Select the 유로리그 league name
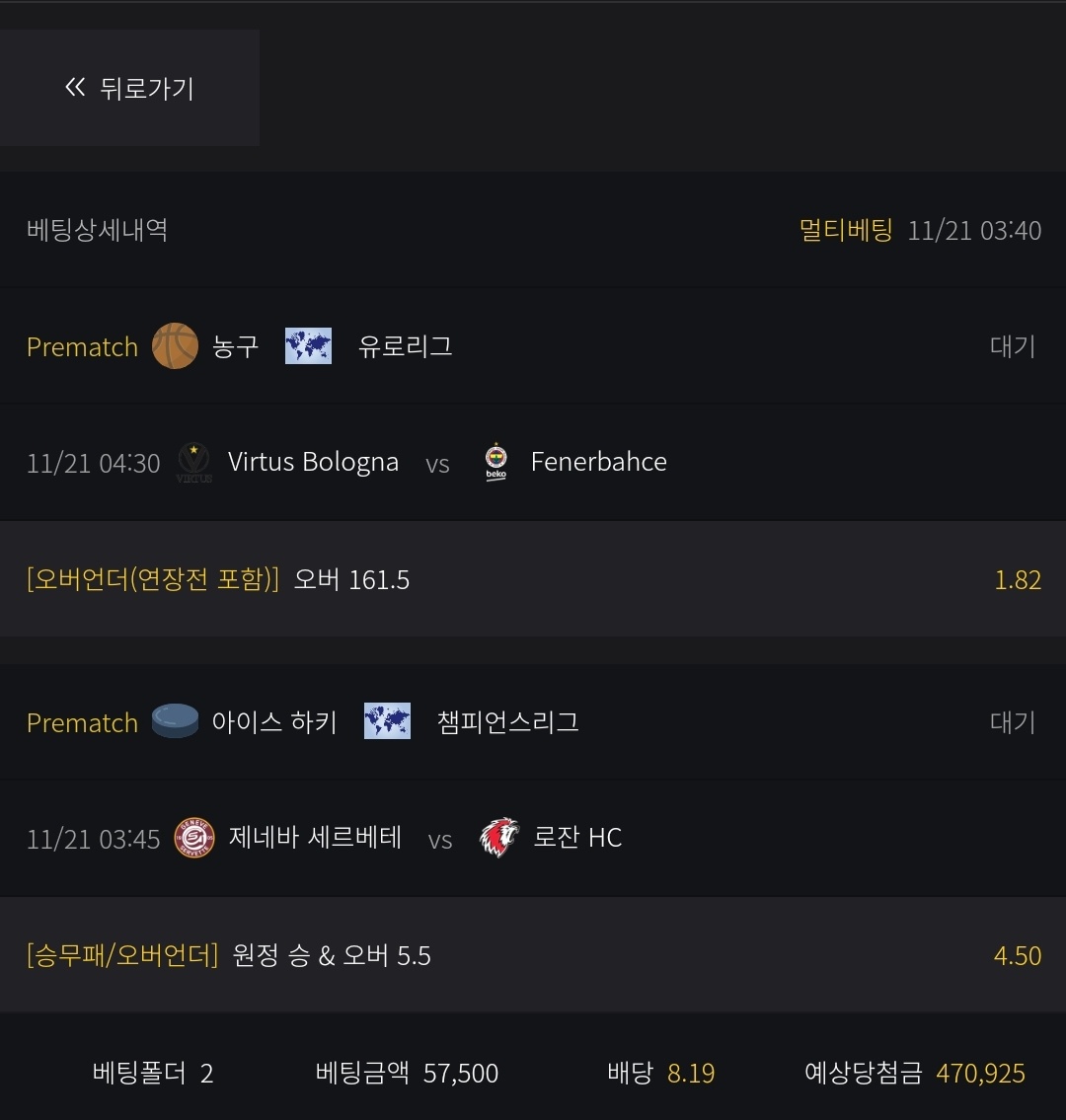Screen dimensions: 1066x1120 [405, 346]
